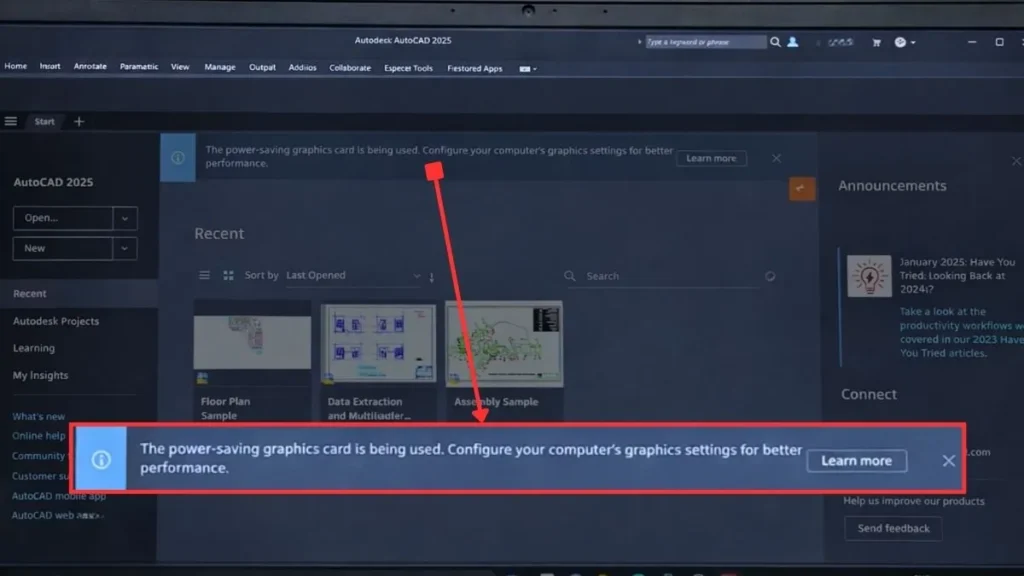Select Learning in the sidebar
This screenshot has width=1024, height=576.
34,348
